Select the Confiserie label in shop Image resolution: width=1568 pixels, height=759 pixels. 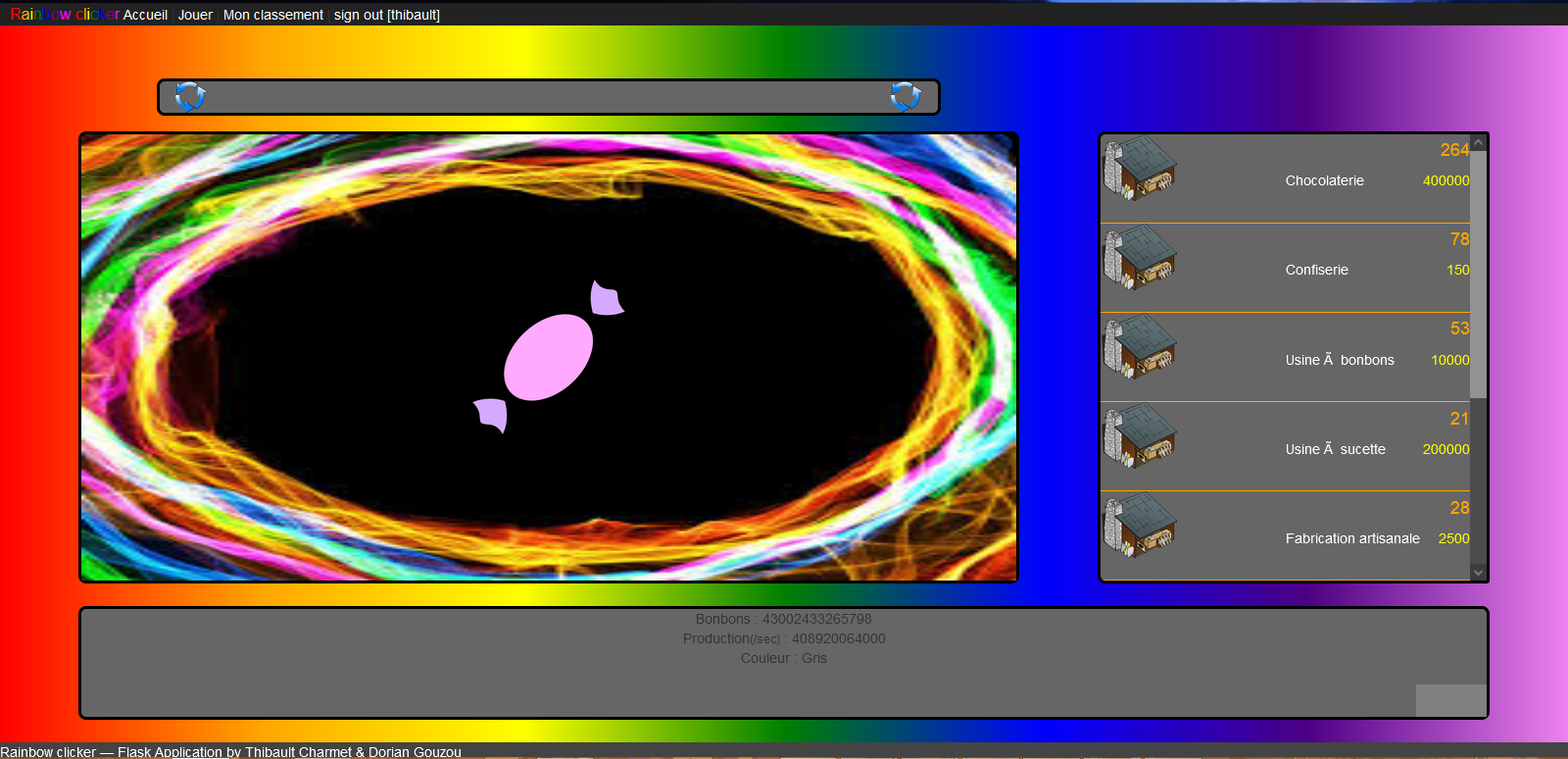click(1317, 270)
